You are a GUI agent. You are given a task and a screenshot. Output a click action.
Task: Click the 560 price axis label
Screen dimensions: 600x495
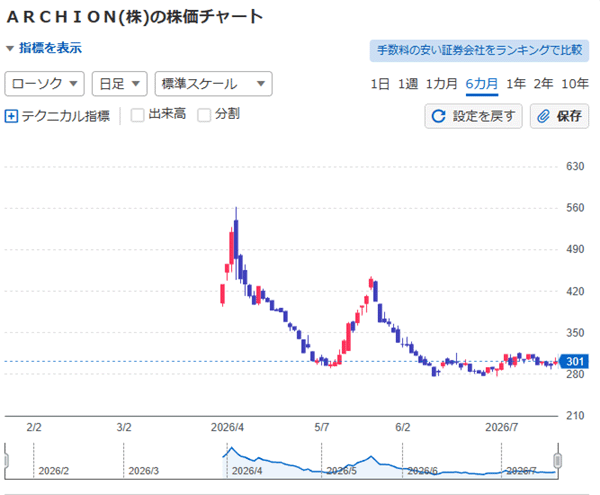(x=575, y=208)
